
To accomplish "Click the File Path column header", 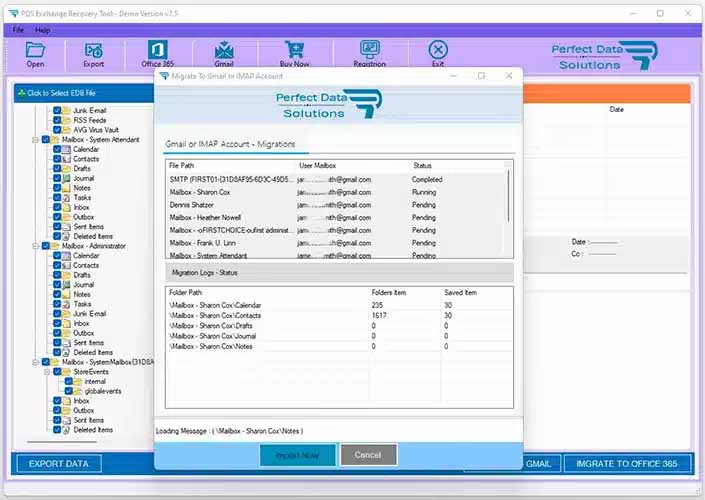I will click(181, 165).
